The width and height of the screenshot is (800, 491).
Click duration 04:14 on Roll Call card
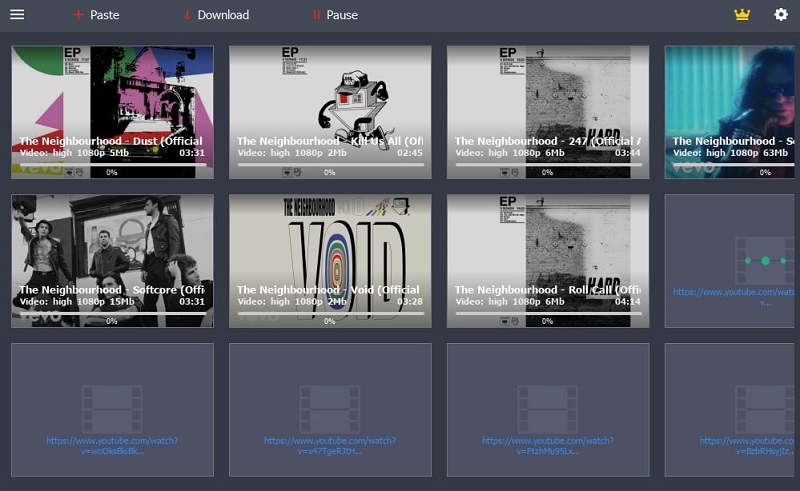[628, 302]
